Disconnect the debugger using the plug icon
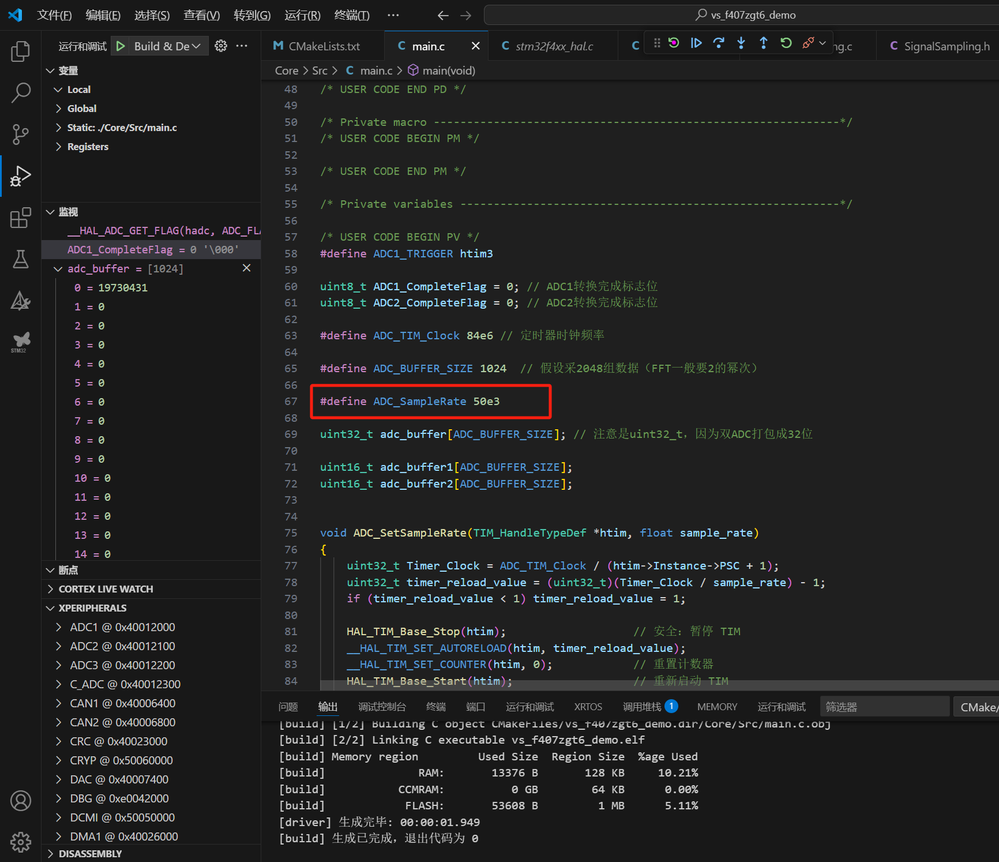Image resolution: width=999 pixels, height=862 pixels. (808, 44)
